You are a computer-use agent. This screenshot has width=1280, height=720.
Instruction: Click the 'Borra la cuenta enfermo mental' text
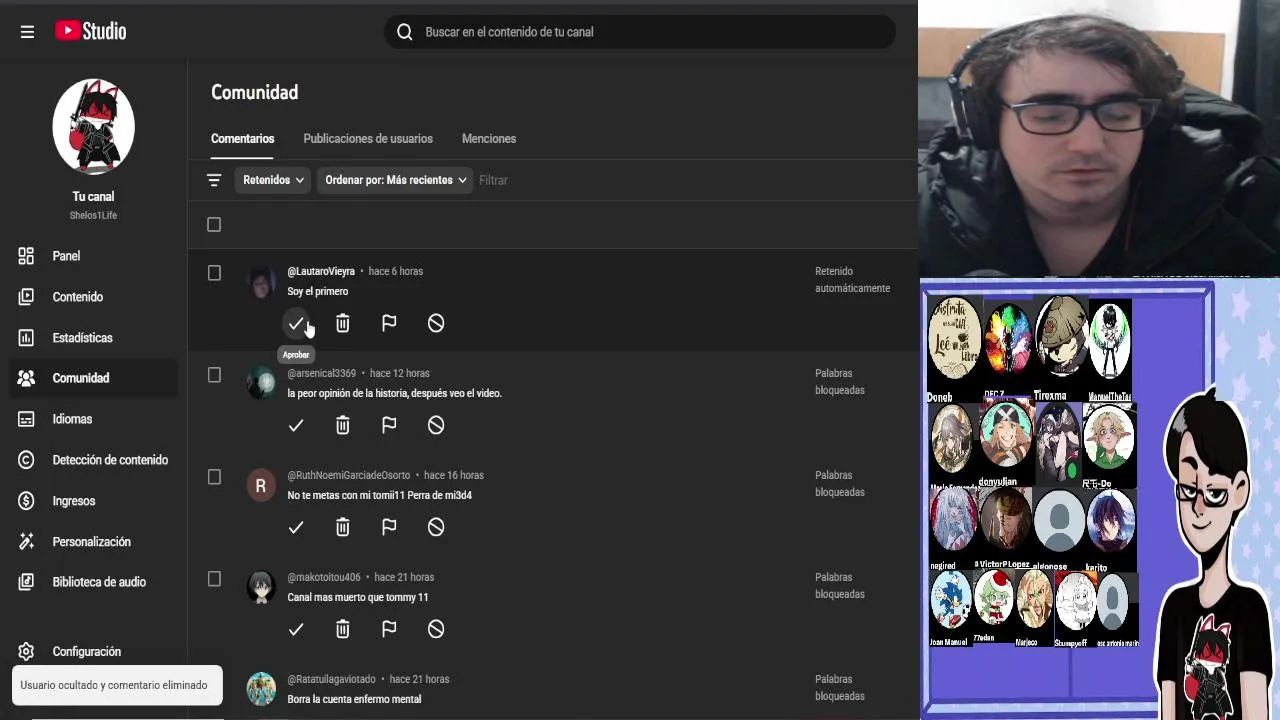pos(354,699)
